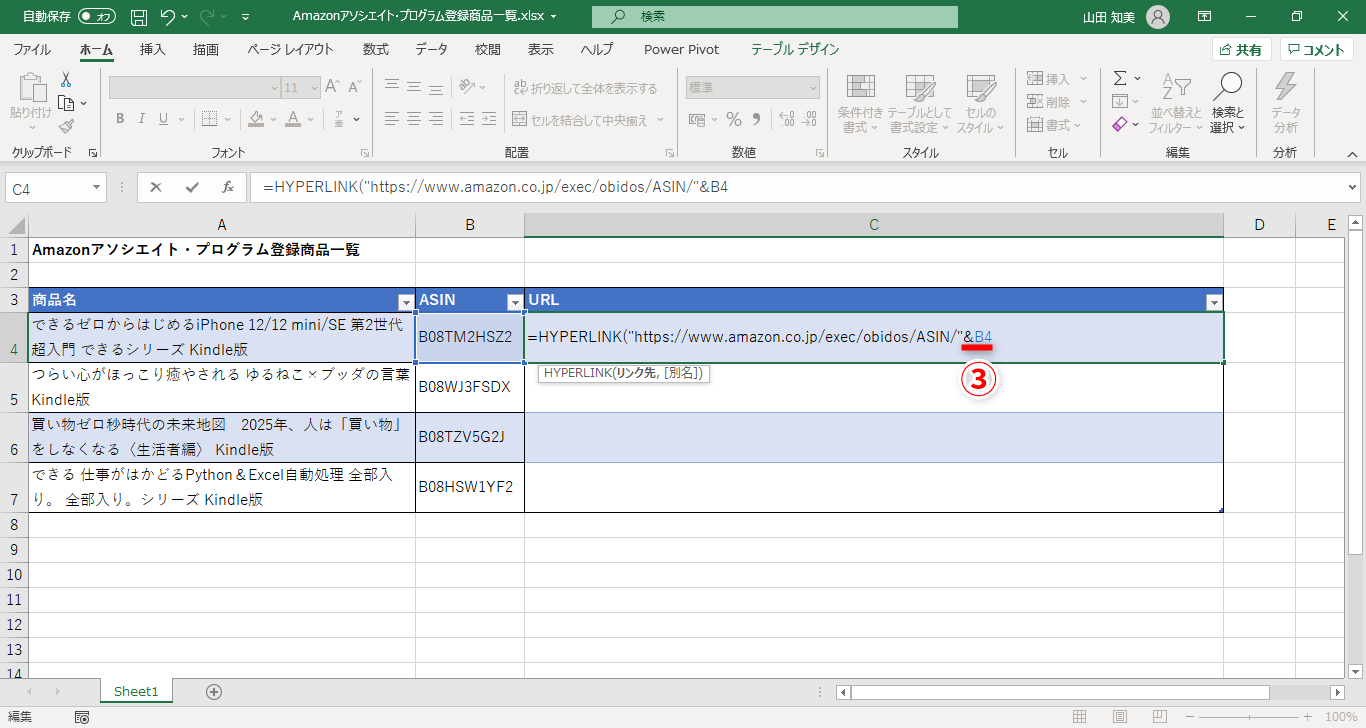The width and height of the screenshot is (1366, 728).
Task: Toggle bold formatting with the B button
Action: [x=119, y=120]
